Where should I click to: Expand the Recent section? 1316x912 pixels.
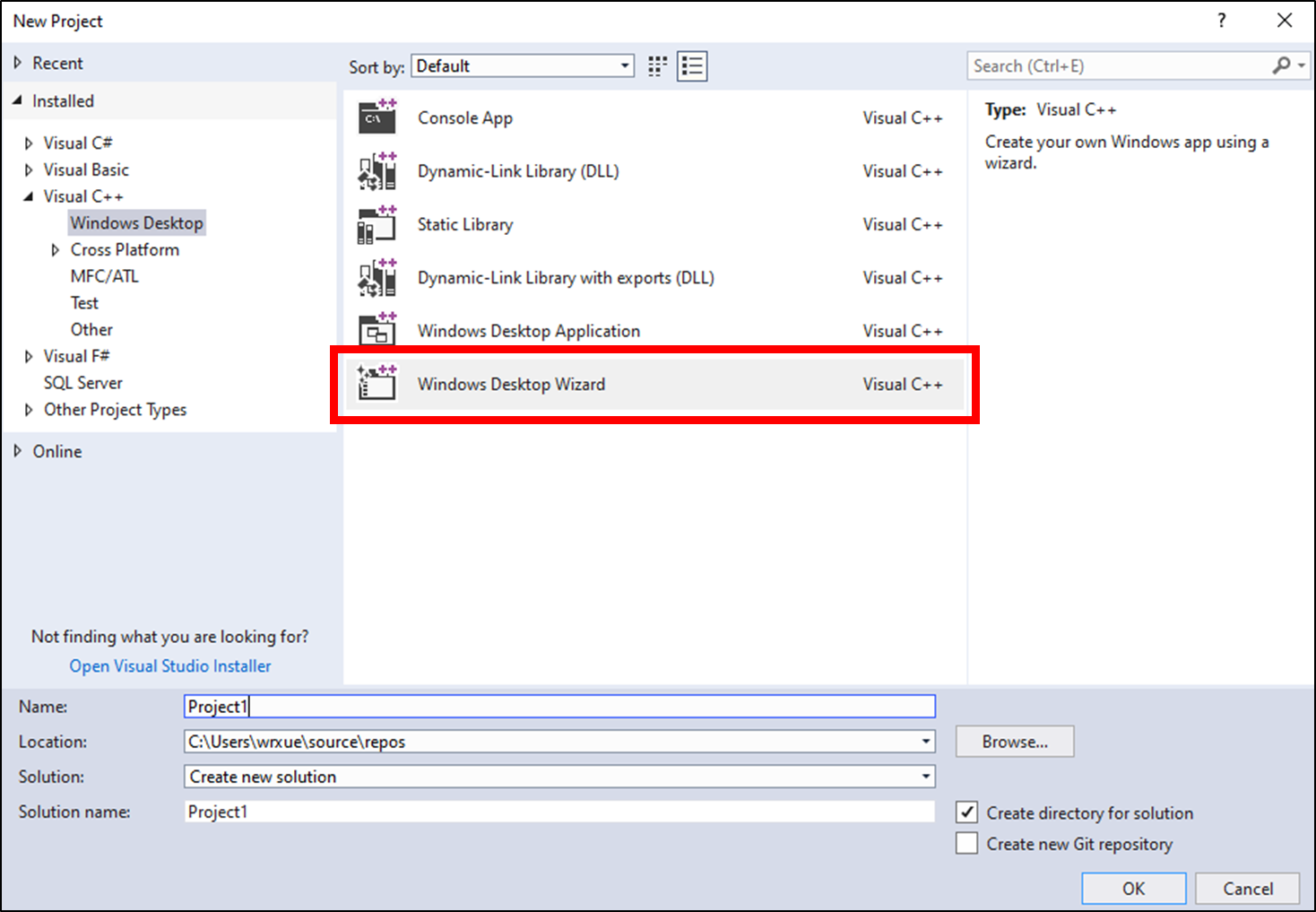(17, 63)
